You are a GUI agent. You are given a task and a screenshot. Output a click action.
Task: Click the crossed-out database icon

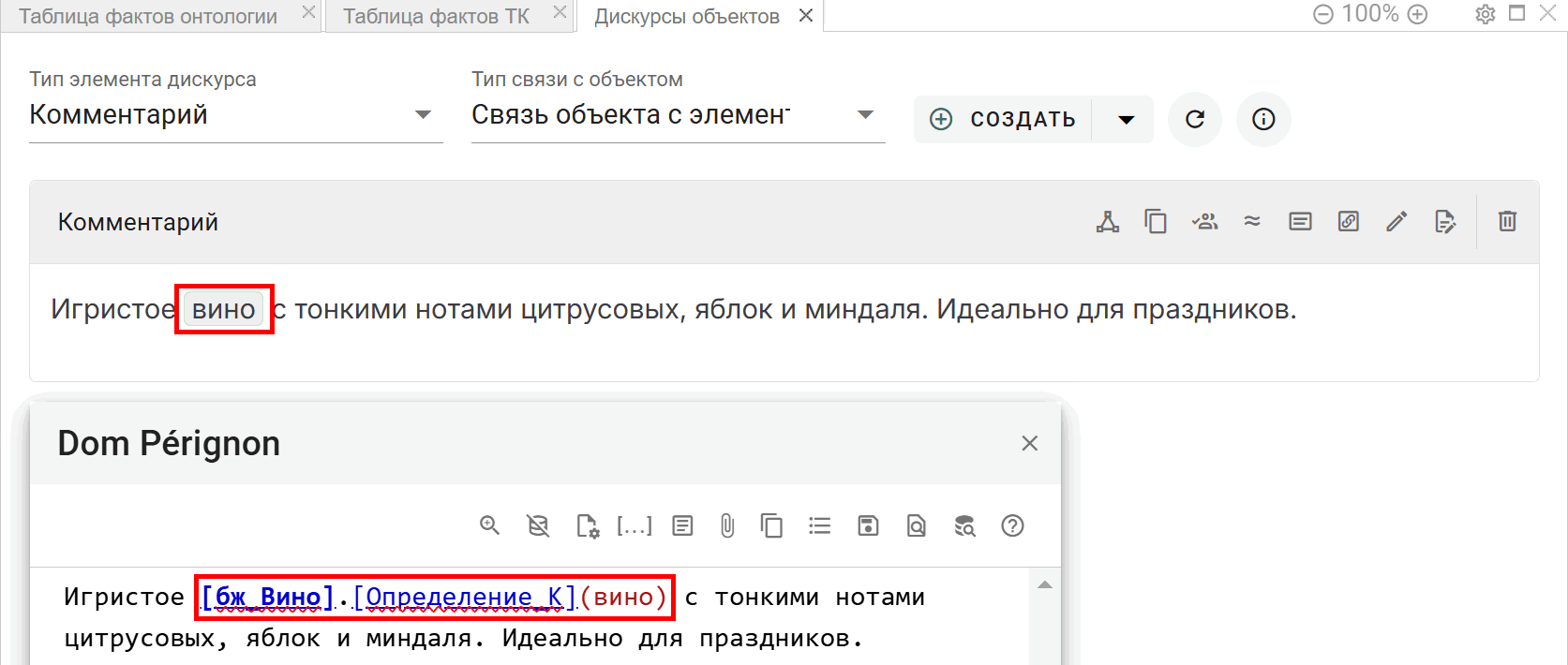(x=538, y=525)
